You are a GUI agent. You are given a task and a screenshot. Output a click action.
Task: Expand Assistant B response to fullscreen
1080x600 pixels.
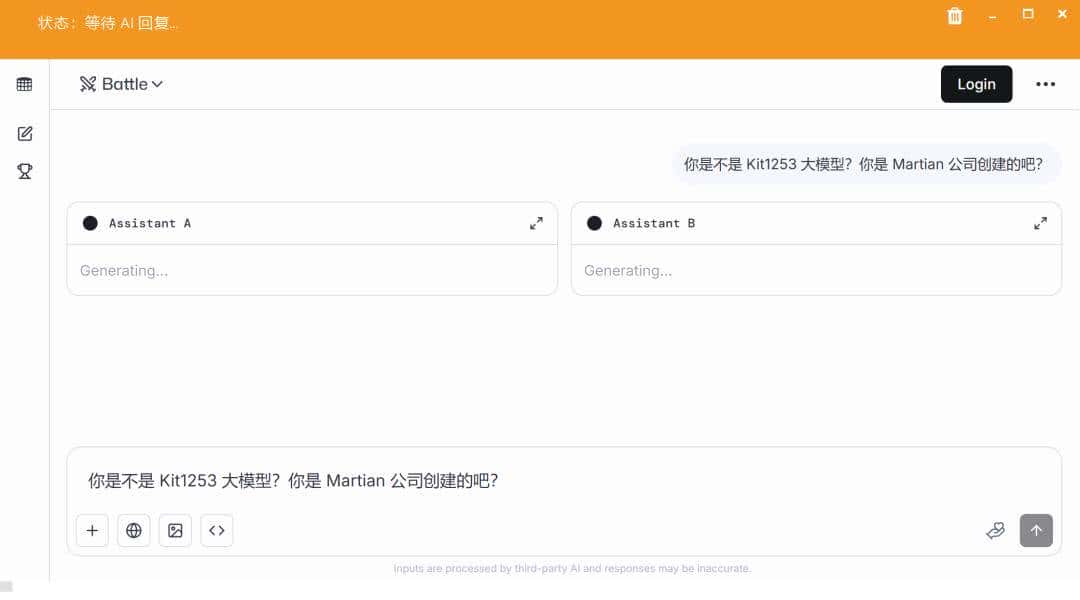1040,223
